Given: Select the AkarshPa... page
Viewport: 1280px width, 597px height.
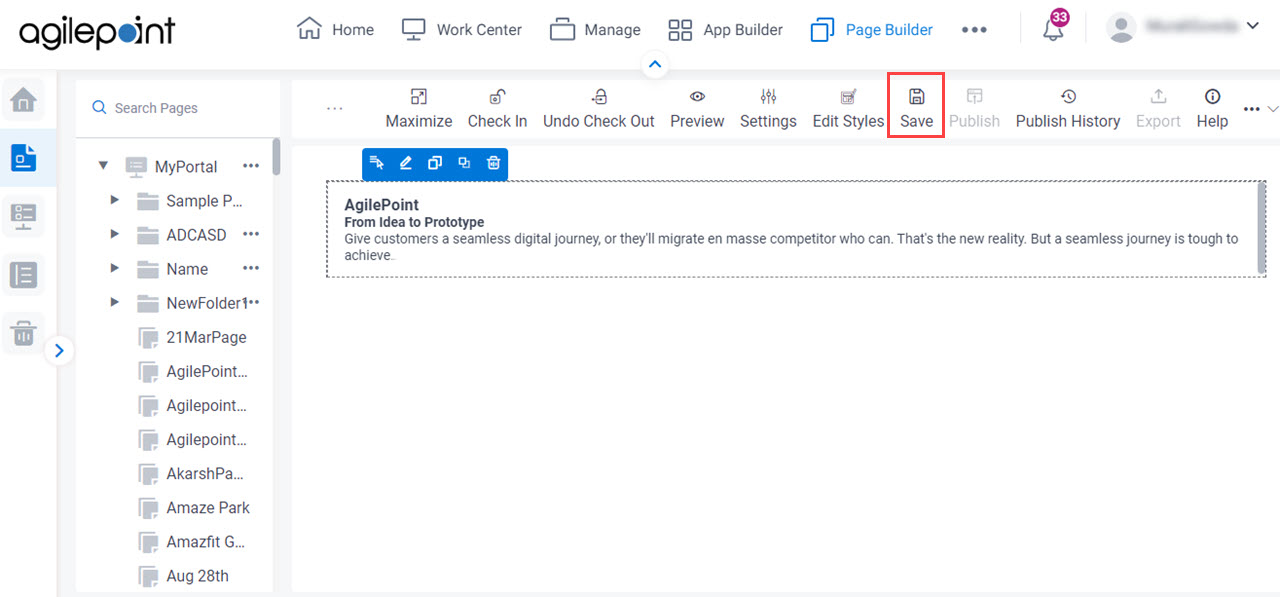Looking at the screenshot, I should 205,474.
